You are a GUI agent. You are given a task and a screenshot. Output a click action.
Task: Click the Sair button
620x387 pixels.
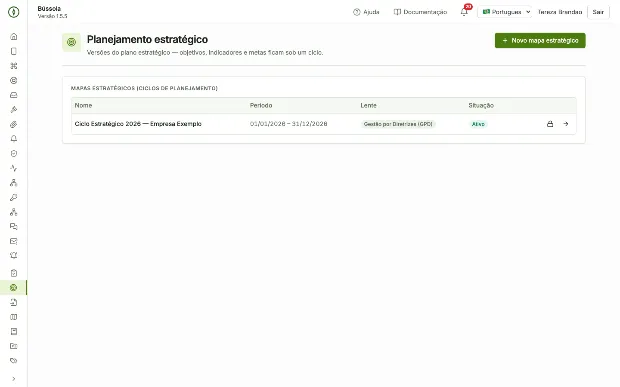click(598, 12)
